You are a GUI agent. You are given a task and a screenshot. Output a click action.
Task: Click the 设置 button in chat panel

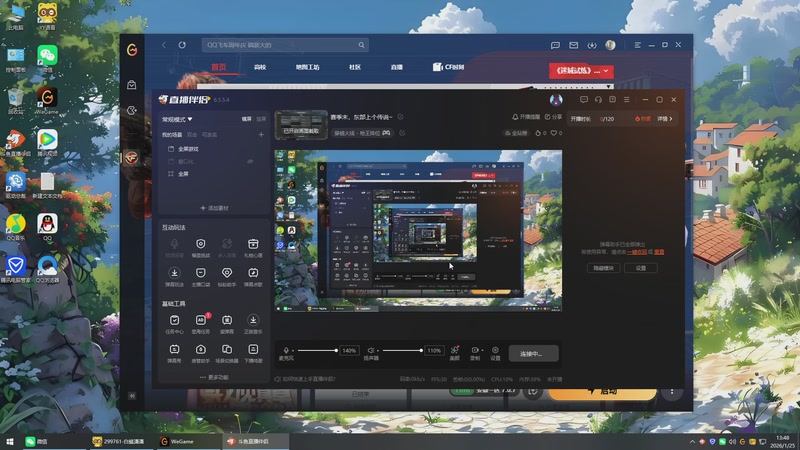tap(641, 268)
